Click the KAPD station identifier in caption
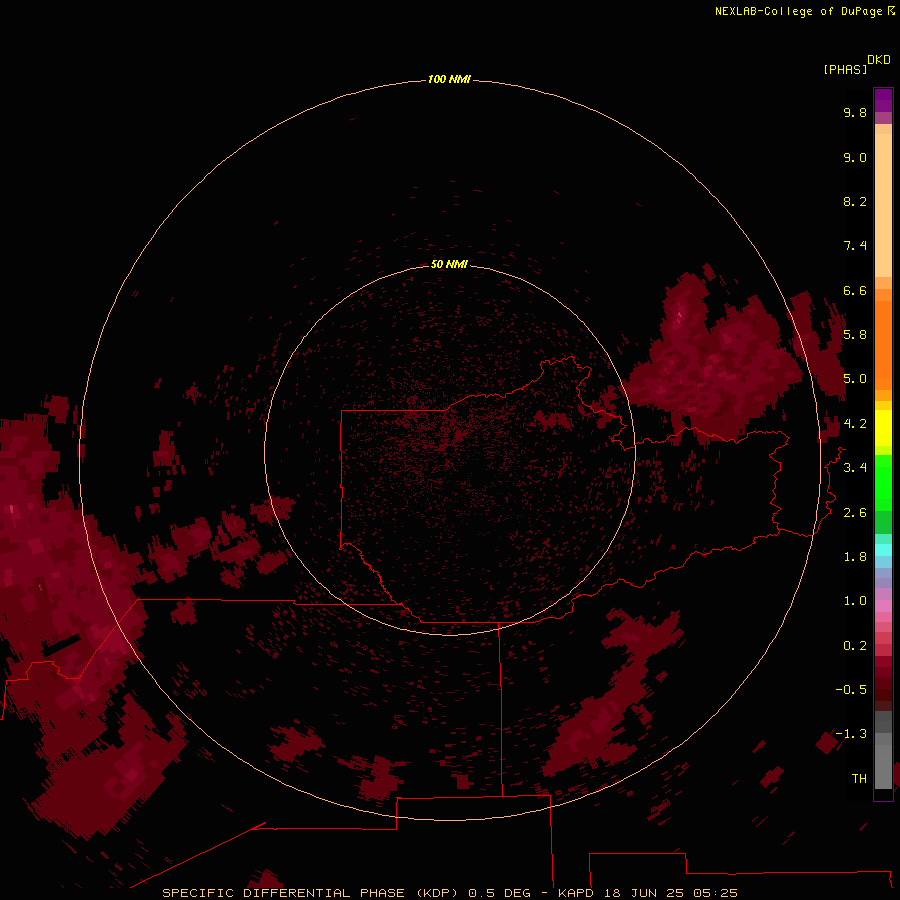 click(x=576, y=893)
